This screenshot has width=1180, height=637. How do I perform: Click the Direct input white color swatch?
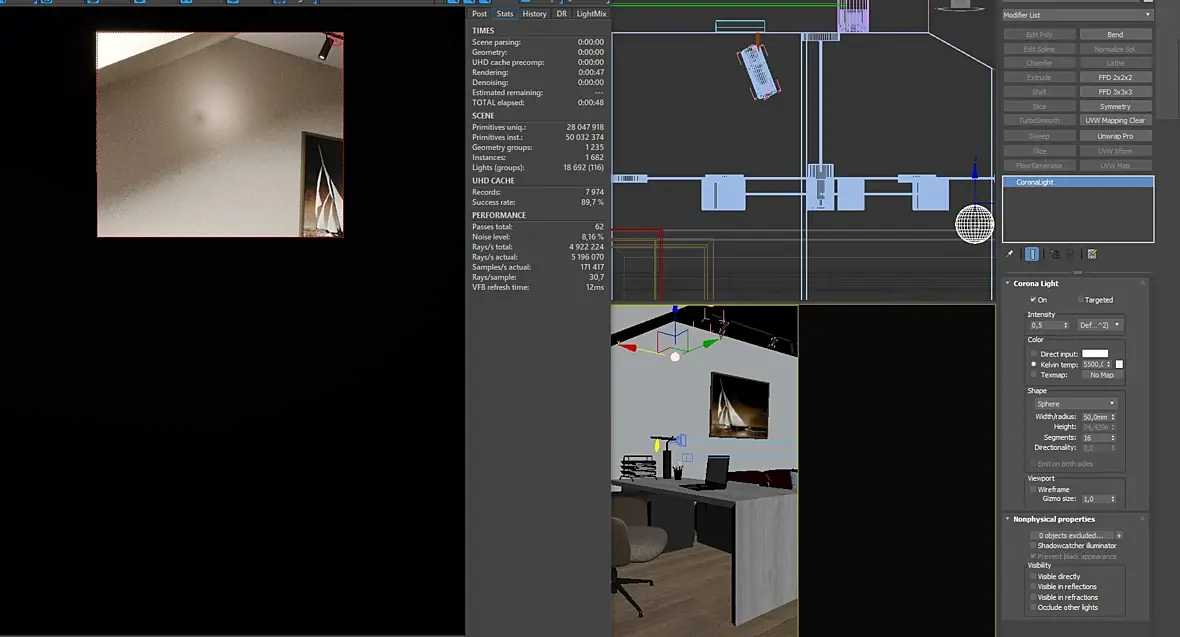pyautogui.click(x=1095, y=354)
